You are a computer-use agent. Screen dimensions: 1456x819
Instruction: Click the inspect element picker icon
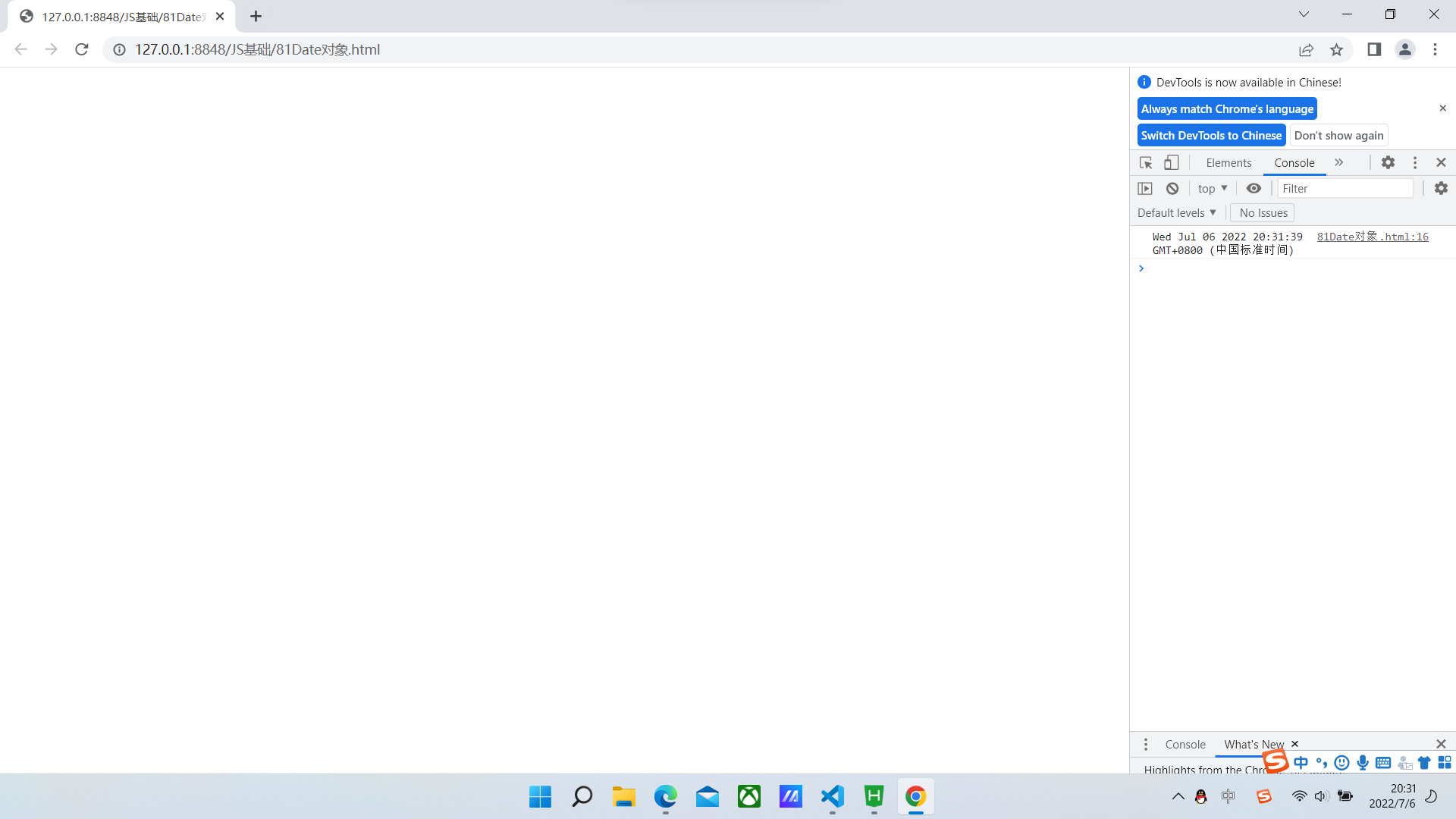coord(1146,163)
